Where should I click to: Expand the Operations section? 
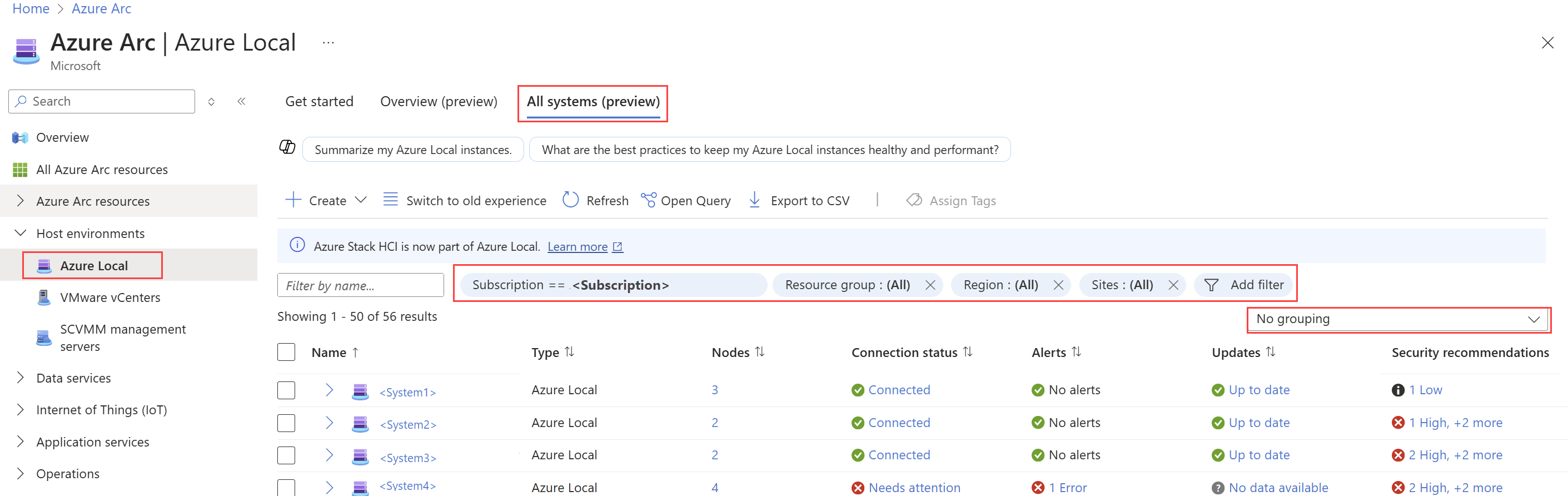click(x=20, y=474)
